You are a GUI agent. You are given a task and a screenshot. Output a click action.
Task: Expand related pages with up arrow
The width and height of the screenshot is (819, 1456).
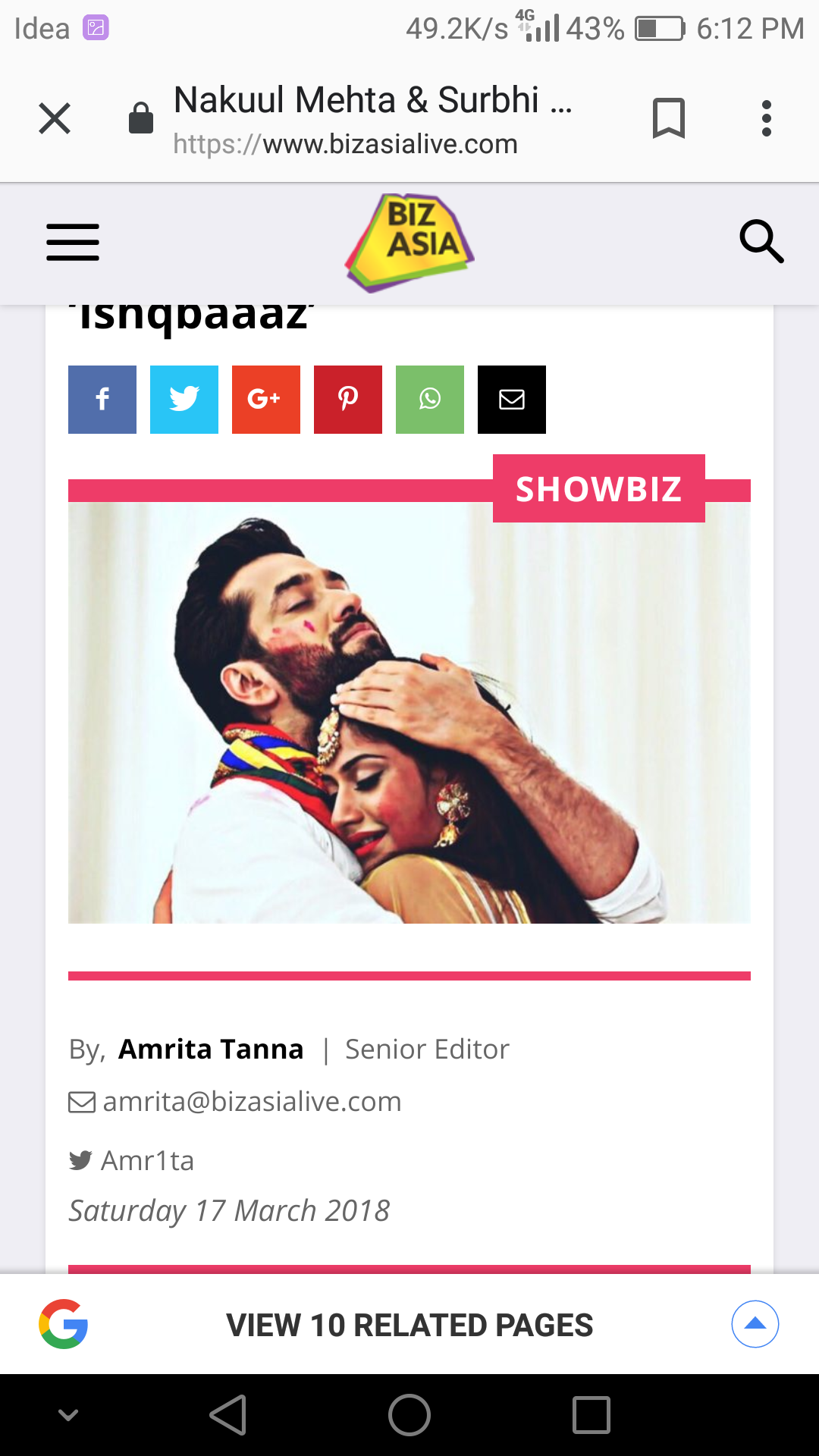click(x=755, y=1324)
